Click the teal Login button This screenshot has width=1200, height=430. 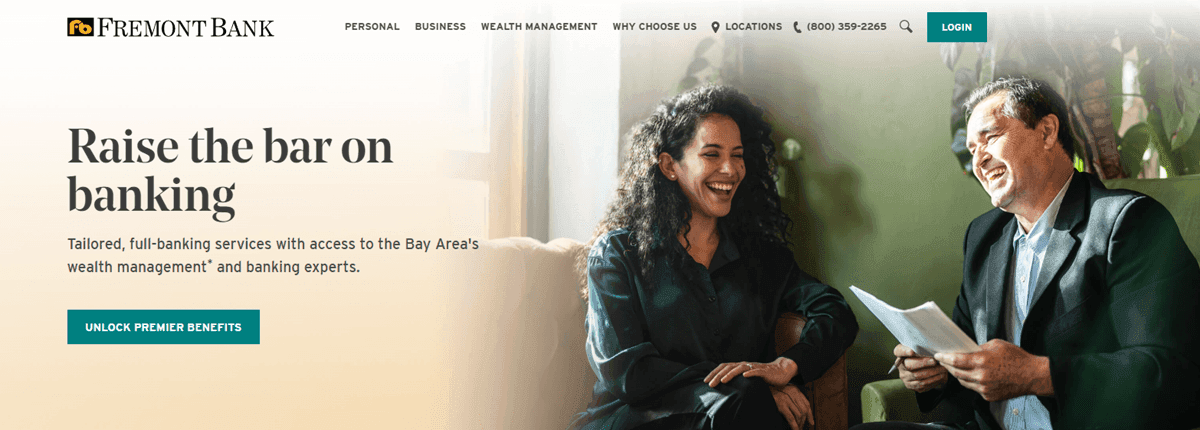tap(957, 27)
